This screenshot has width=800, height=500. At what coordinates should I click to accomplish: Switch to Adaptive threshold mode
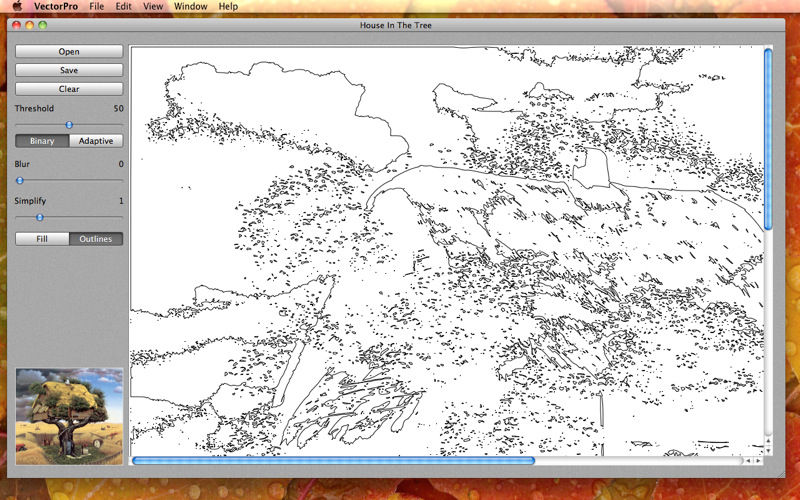click(96, 141)
